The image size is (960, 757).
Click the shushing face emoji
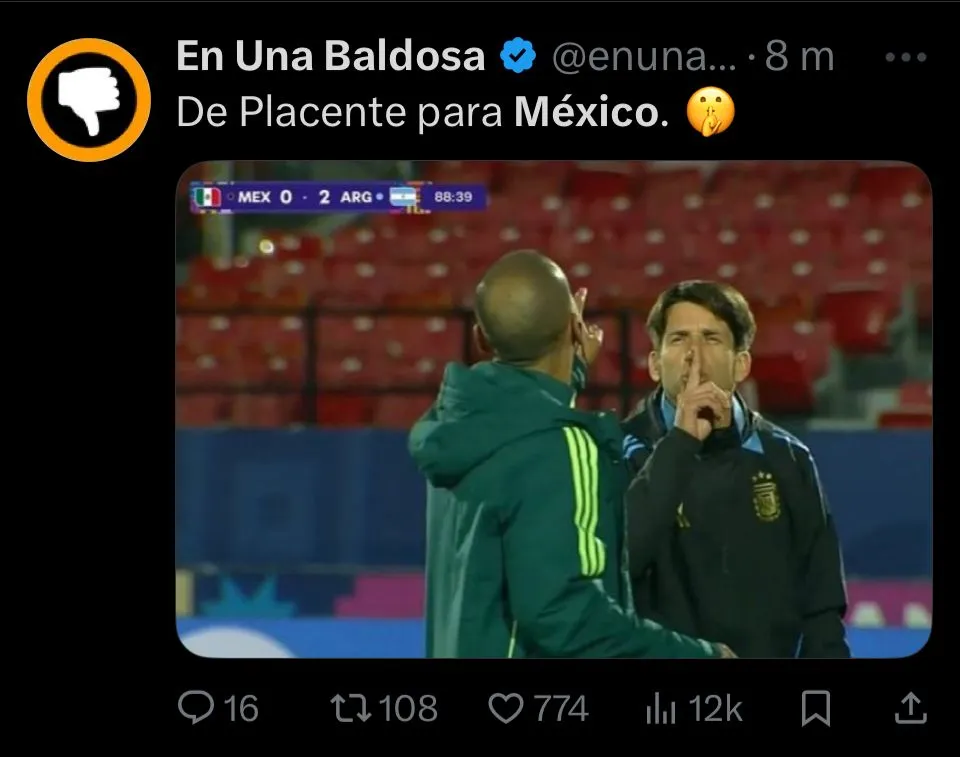710,112
